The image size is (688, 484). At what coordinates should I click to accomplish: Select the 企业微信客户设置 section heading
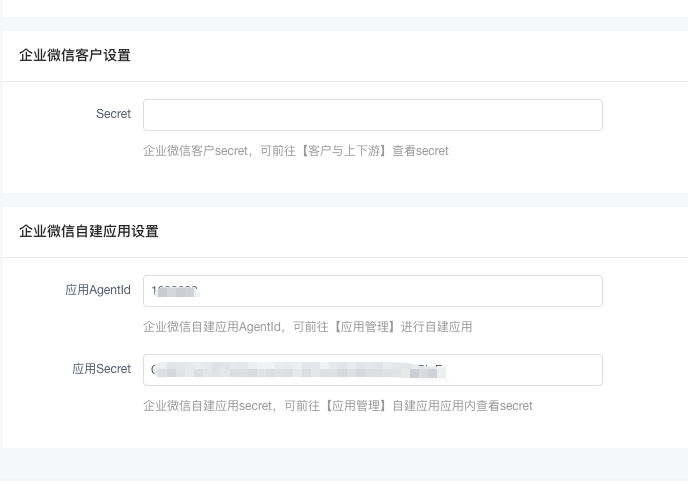pyautogui.click(x=75, y=55)
